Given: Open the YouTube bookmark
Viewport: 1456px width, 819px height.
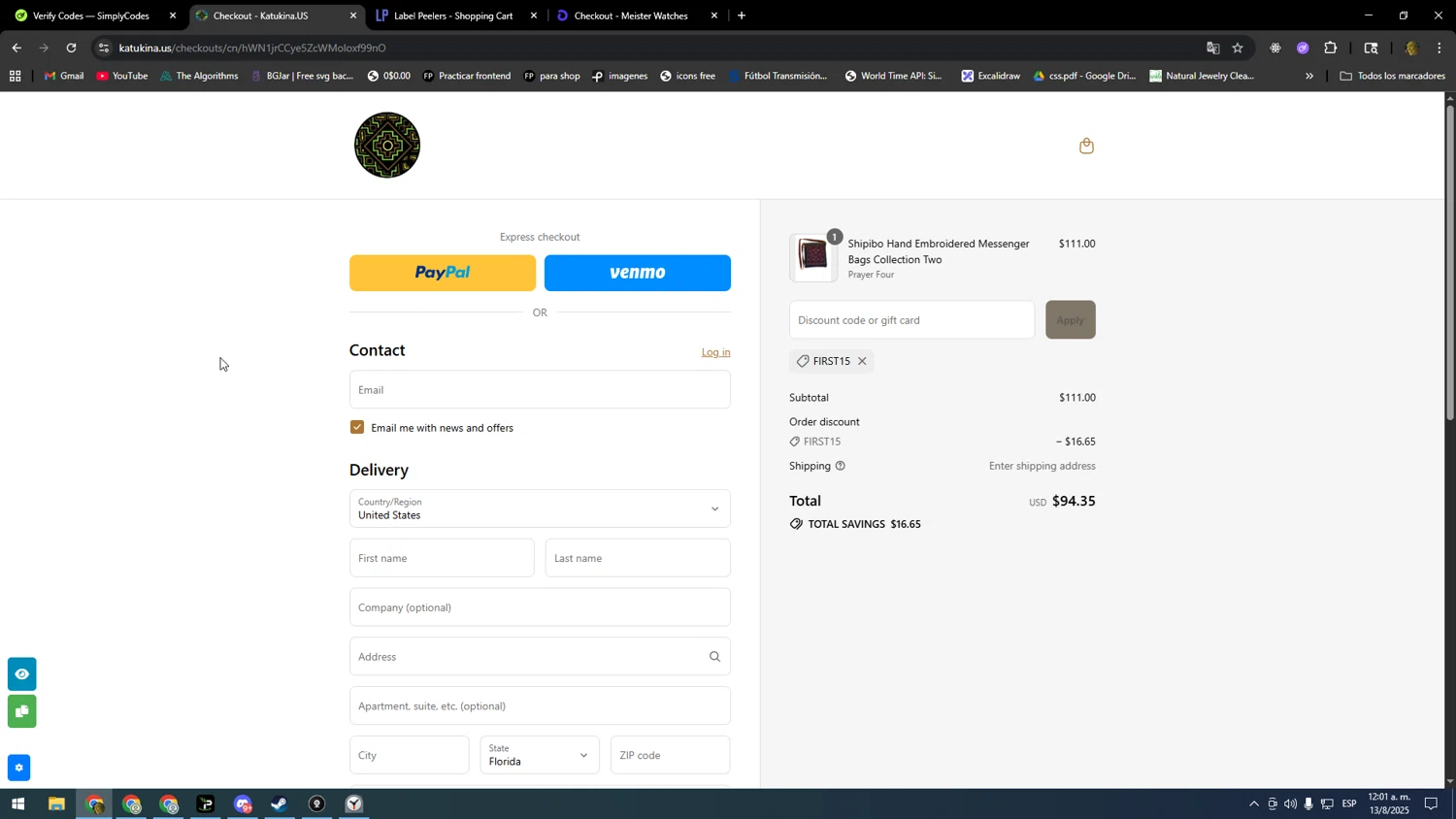Looking at the screenshot, I should click(x=122, y=76).
